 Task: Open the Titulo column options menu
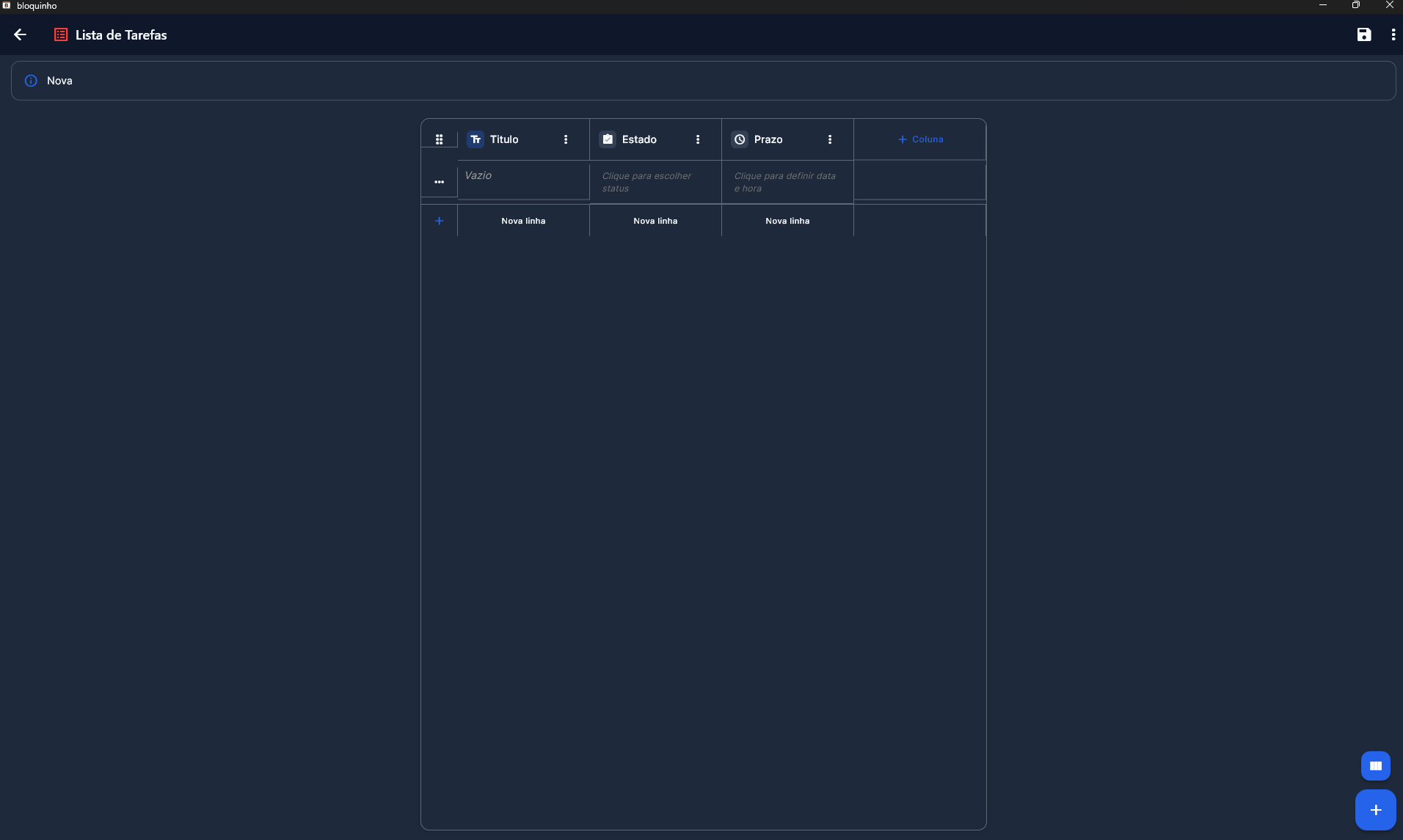(x=566, y=139)
